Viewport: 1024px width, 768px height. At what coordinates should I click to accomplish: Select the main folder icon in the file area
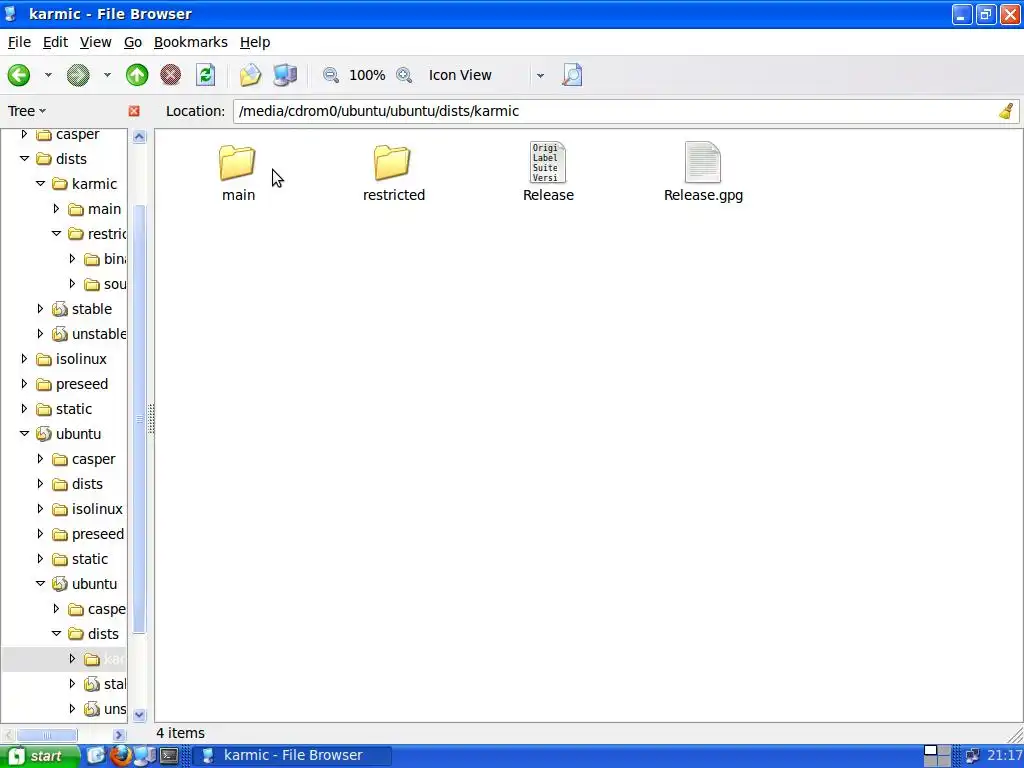point(237,163)
